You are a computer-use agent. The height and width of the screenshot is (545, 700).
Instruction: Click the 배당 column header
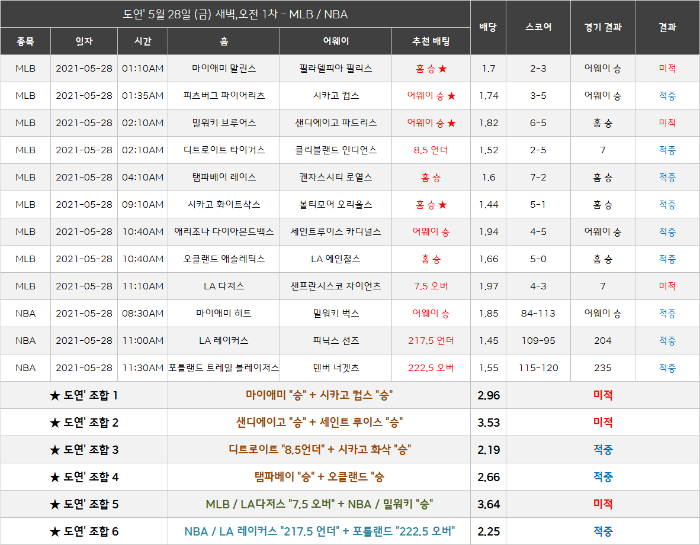(488, 27)
